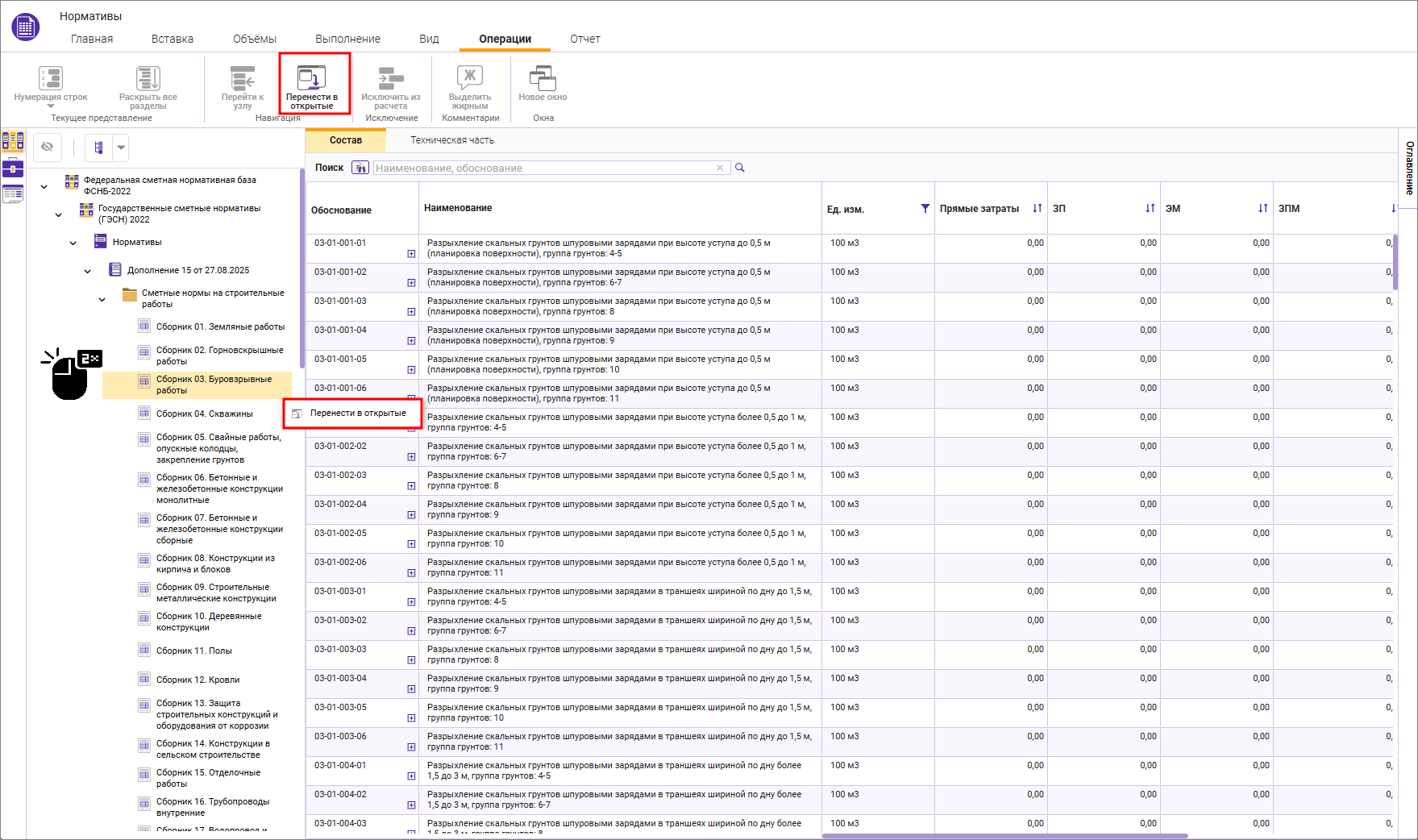Click the 'Наименование, обоснование' search field
This screenshot has width=1418, height=840.
[x=544, y=168]
